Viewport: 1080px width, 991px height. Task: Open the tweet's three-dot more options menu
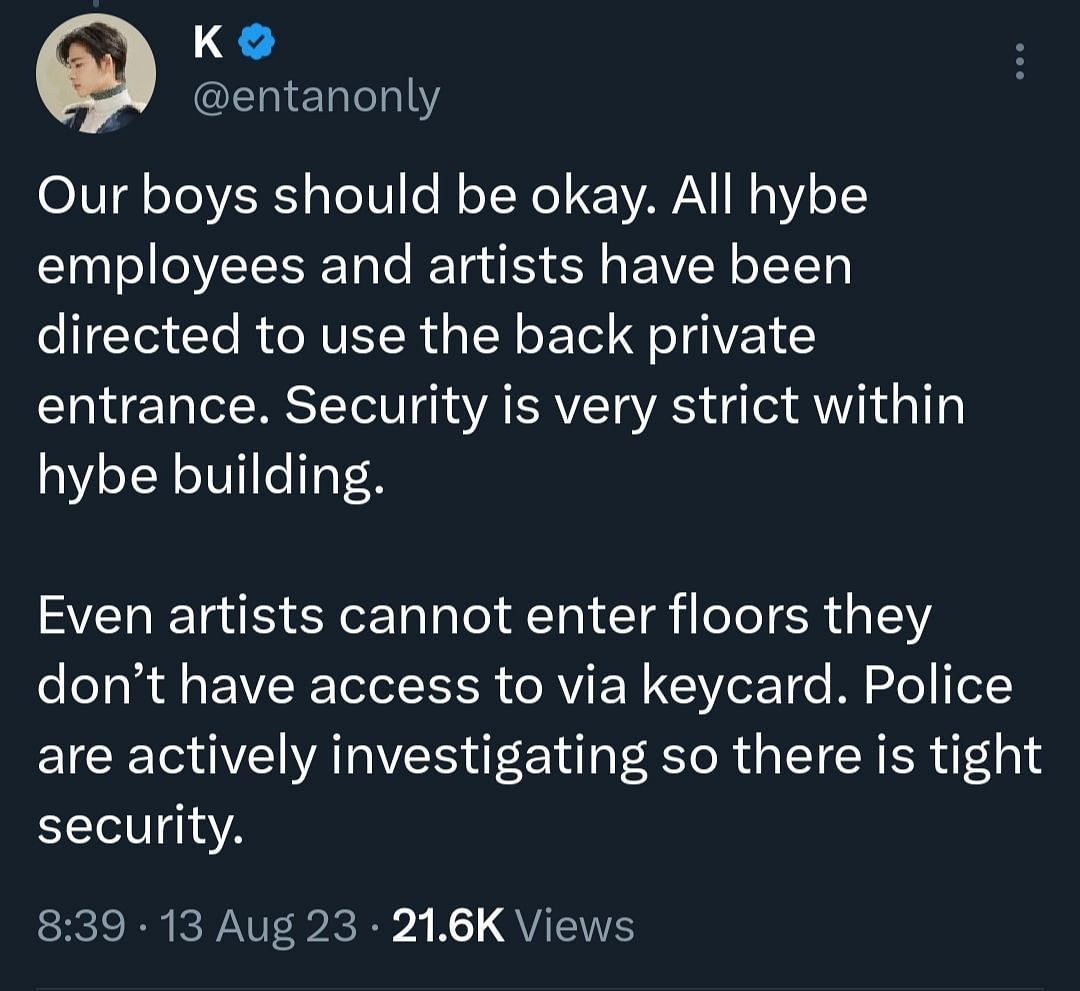pyautogui.click(x=1019, y=61)
